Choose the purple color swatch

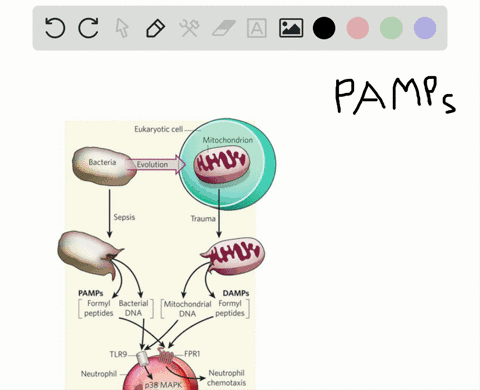pos(425,28)
